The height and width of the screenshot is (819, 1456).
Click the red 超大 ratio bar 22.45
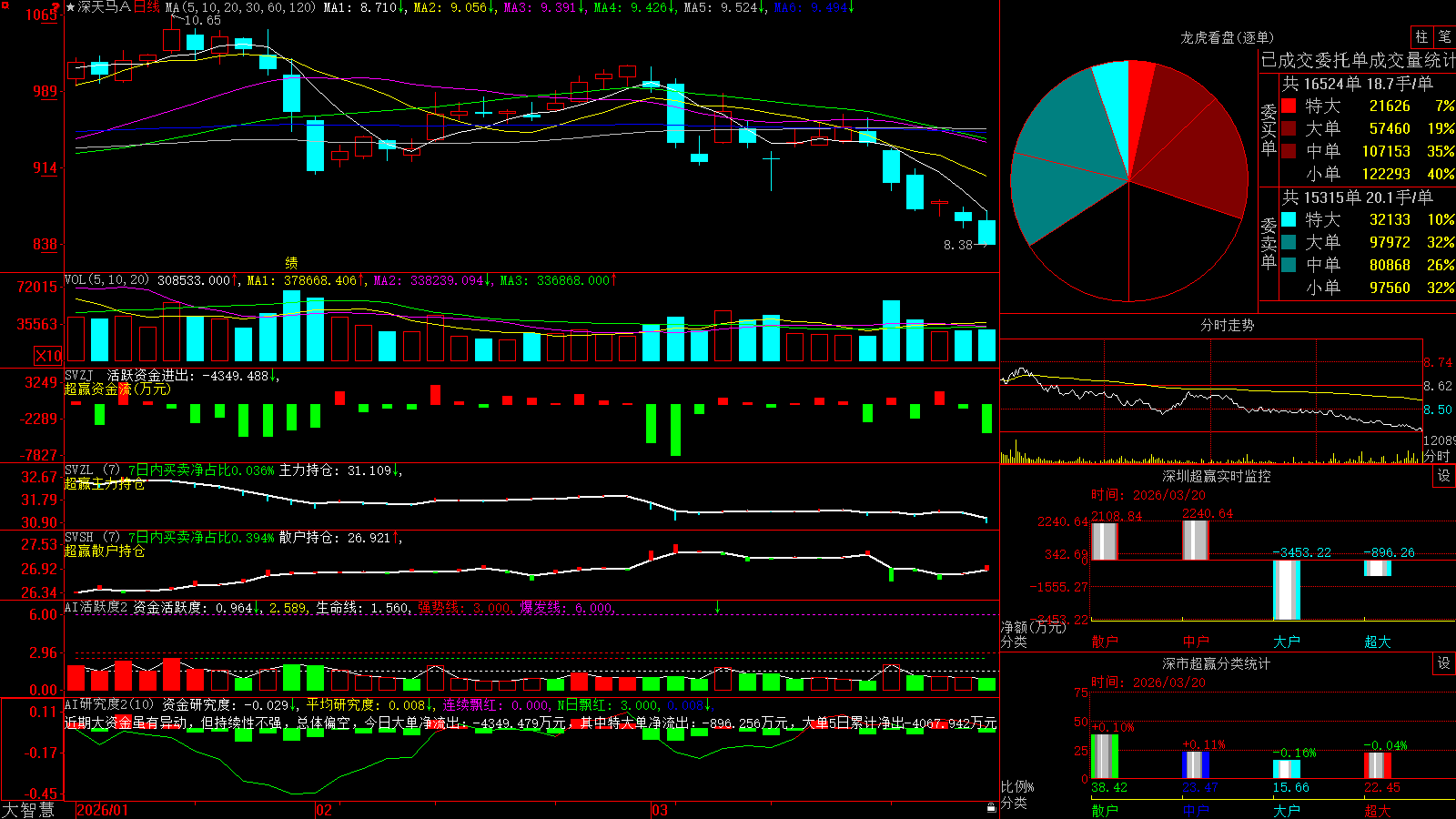click(x=1378, y=765)
